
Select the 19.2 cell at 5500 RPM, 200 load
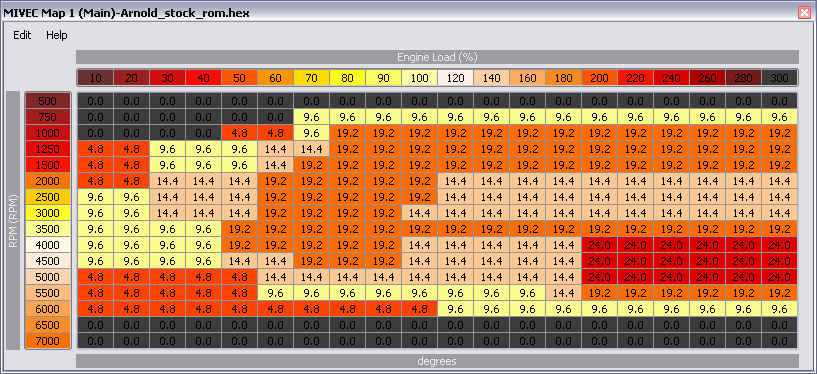click(599, 293)
